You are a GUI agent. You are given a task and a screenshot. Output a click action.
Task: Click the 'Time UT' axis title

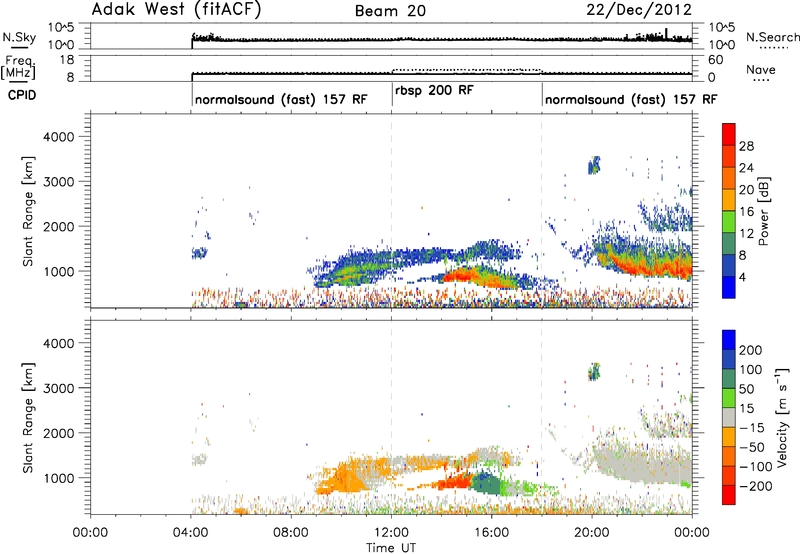[391, 548]
